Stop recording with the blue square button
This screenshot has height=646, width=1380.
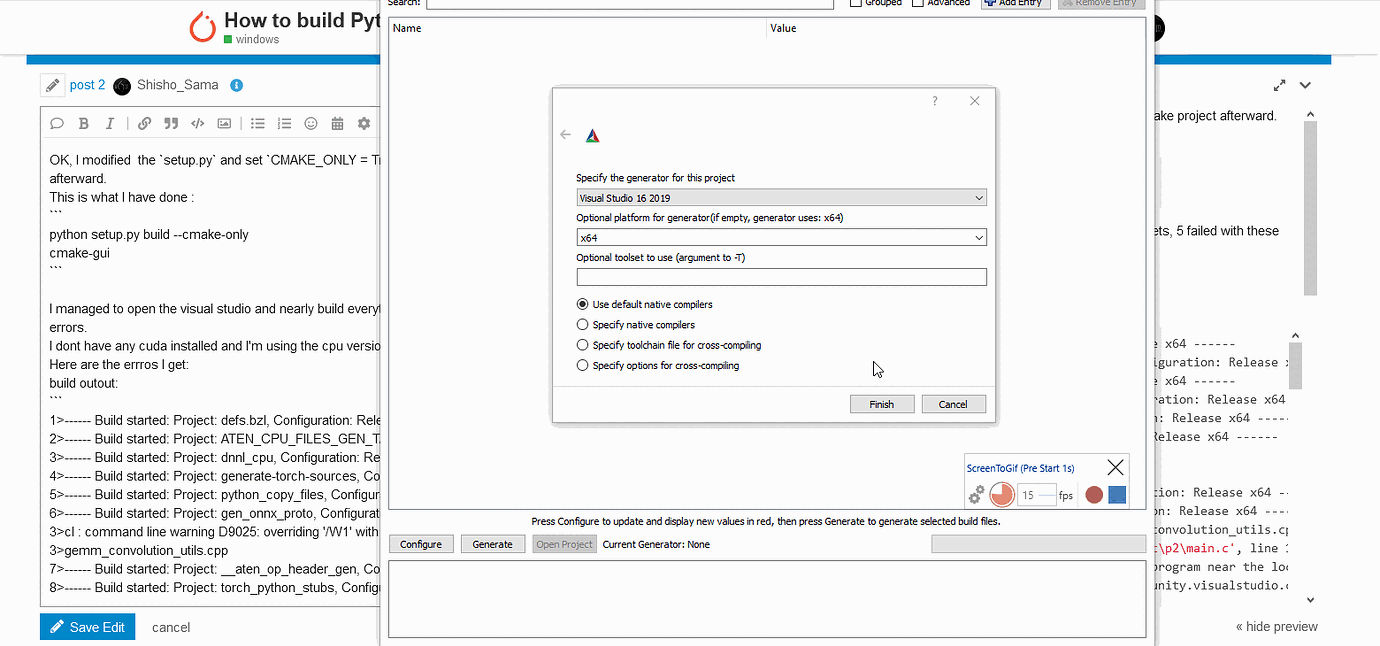pyautogui.click(x=1117, y=494)
